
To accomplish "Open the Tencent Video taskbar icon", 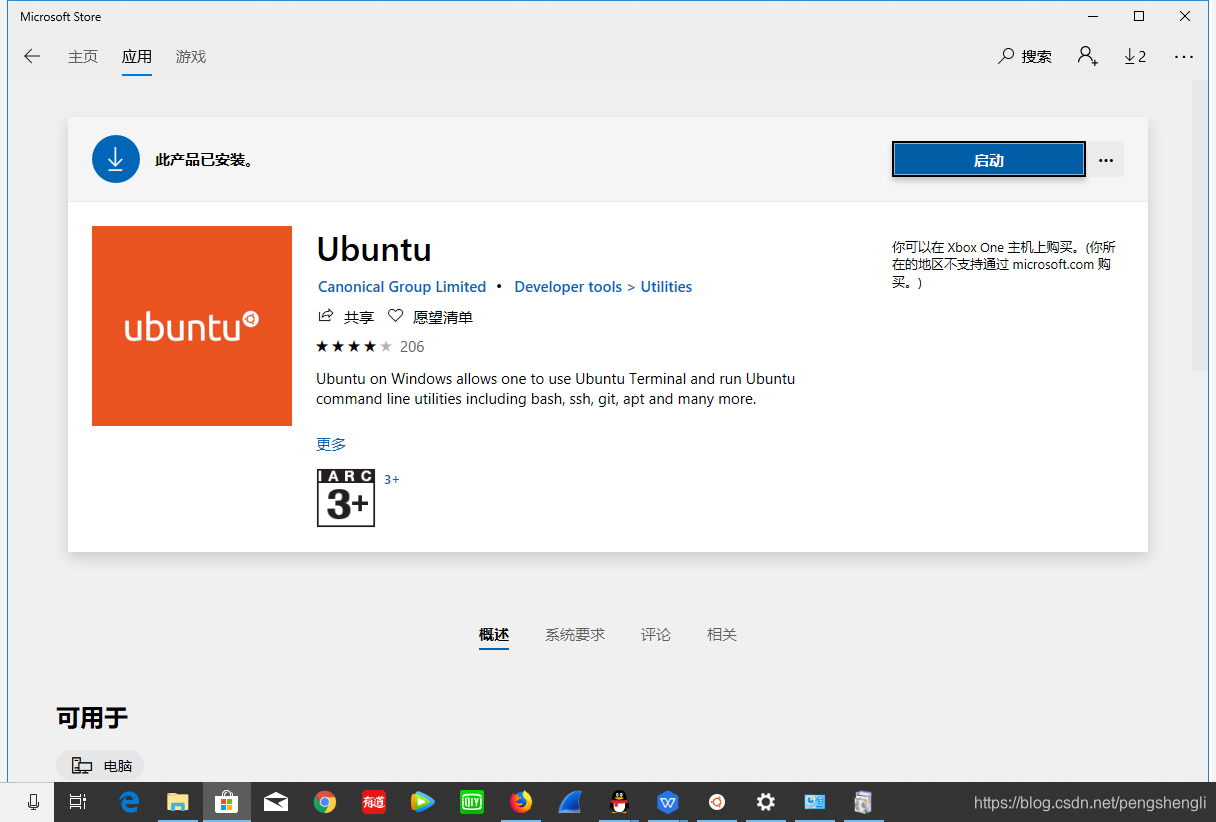I will point(423,802).
